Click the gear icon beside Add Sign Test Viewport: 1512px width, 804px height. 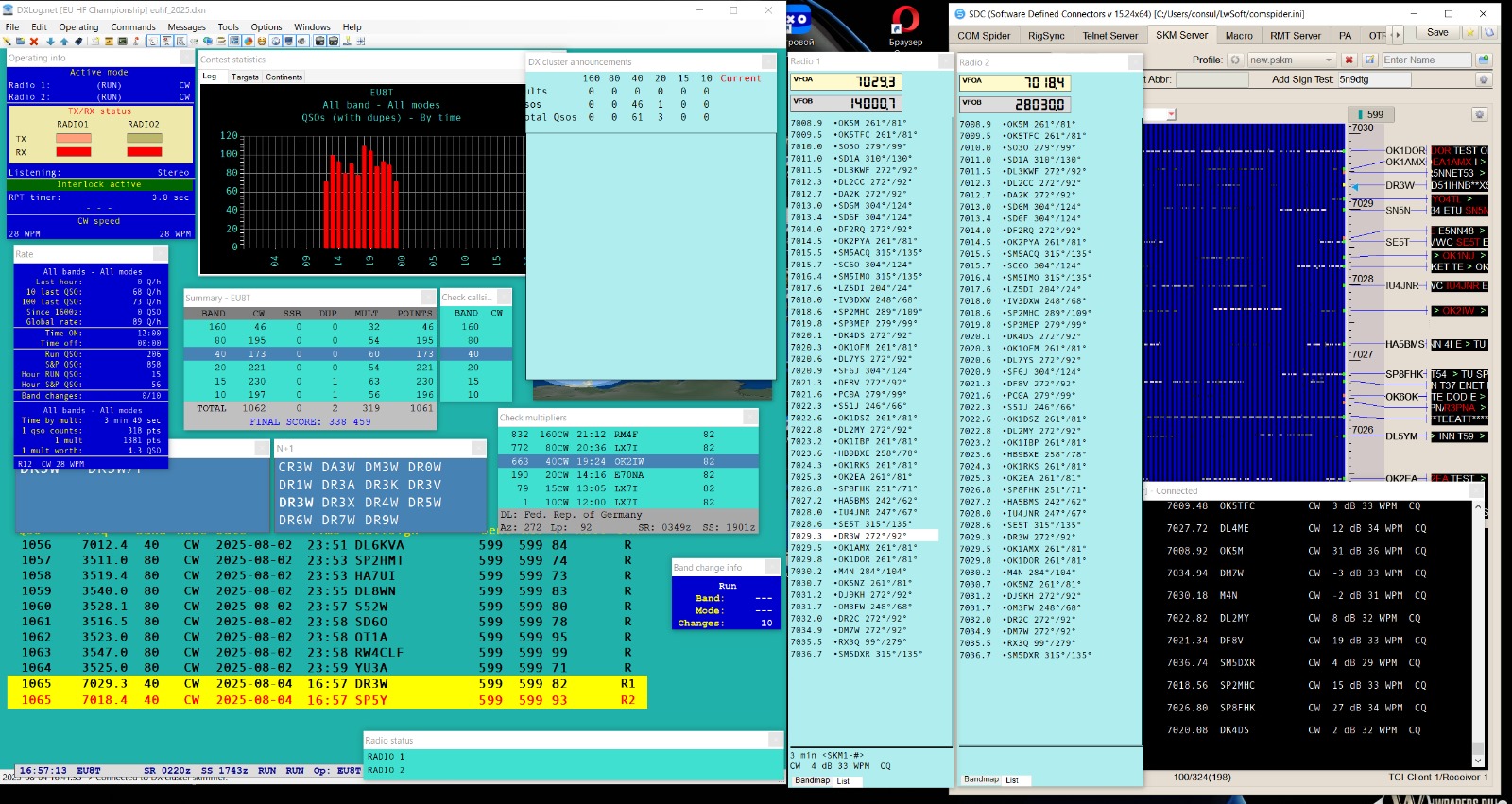[1484, 79]
